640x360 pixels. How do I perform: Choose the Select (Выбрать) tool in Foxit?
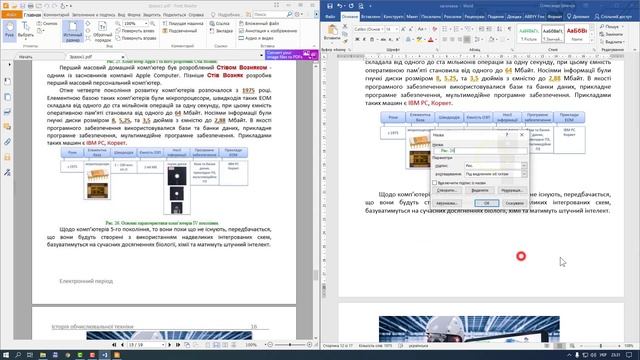click(x=25, y=30)
